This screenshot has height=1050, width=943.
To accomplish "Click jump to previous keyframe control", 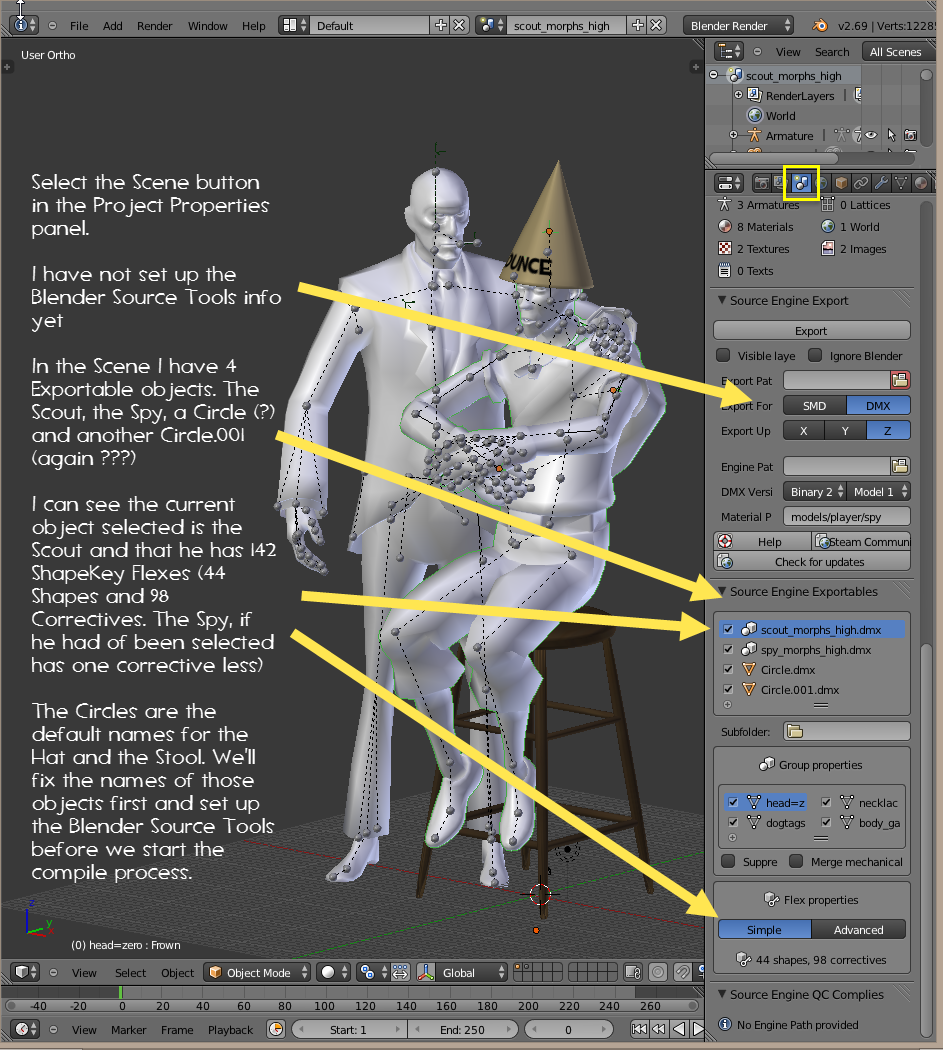I will coord(659,1029).
